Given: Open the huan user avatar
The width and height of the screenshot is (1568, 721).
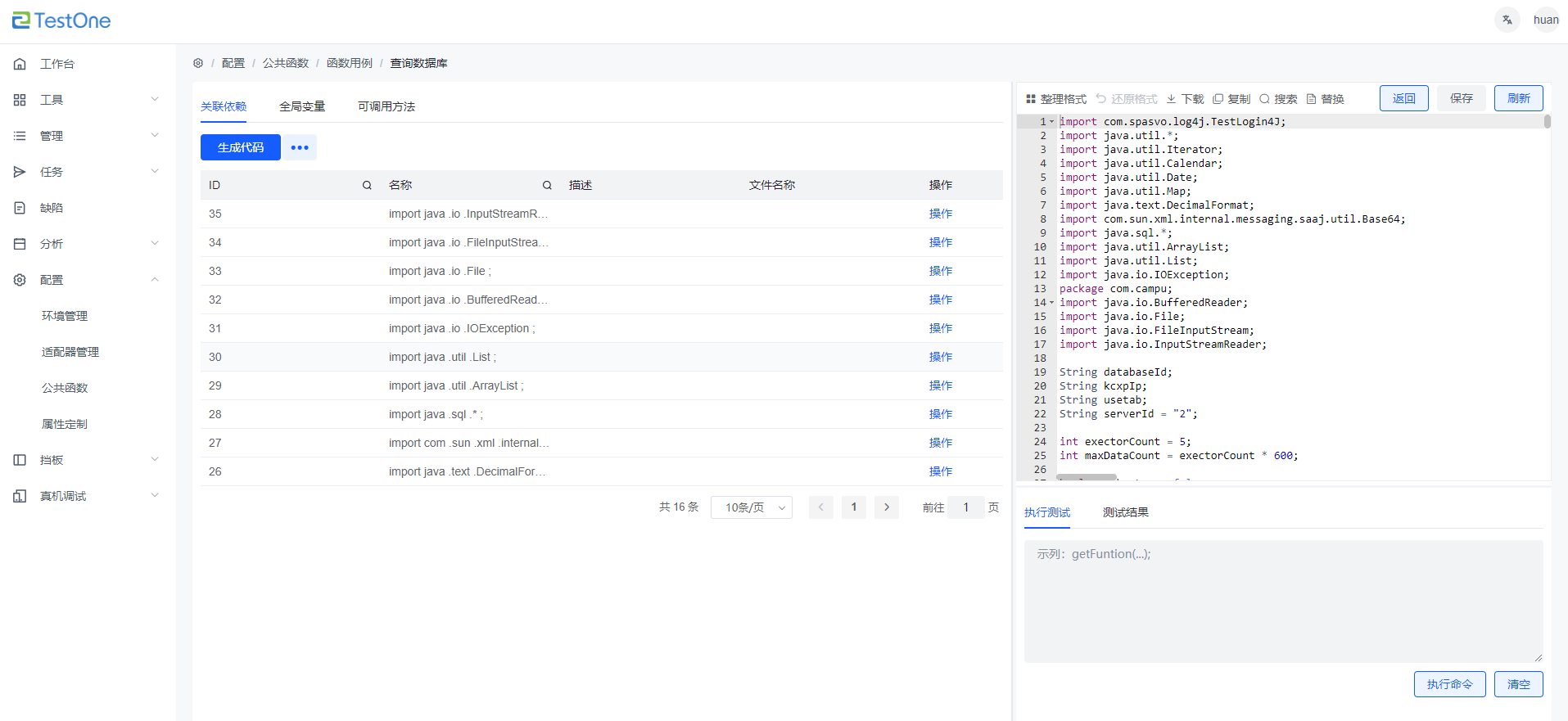Looking at the screenshot, I should [x=1546, y=20].
